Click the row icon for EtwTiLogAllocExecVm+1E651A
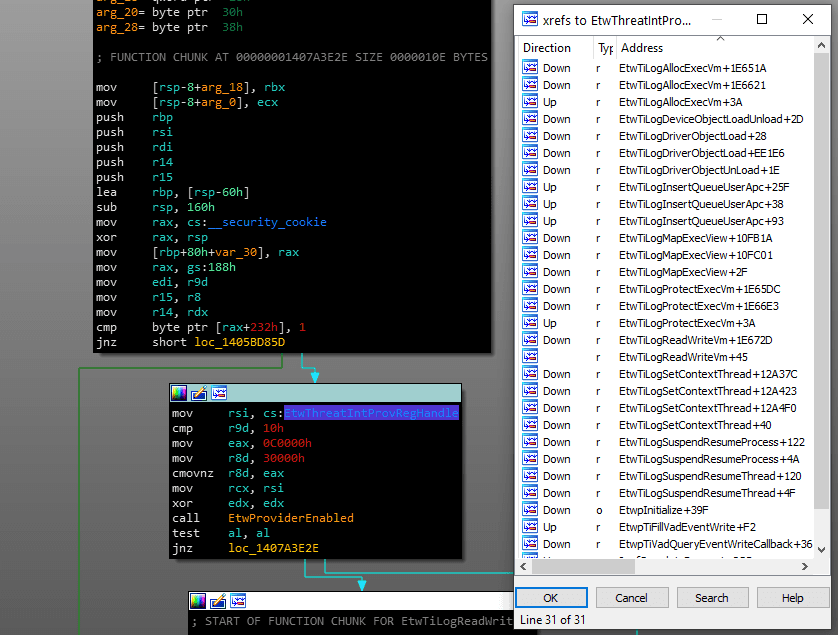838x635 pixels. 530,68
